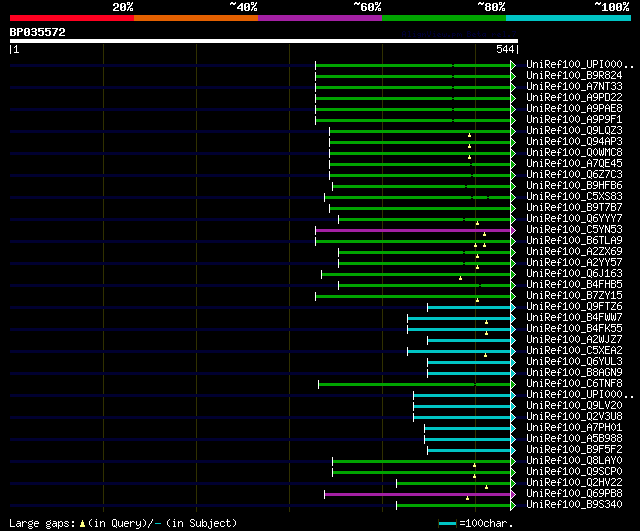
Task: Select hit label UniRef100_Q6J163
Action: (x=574, y=274)
